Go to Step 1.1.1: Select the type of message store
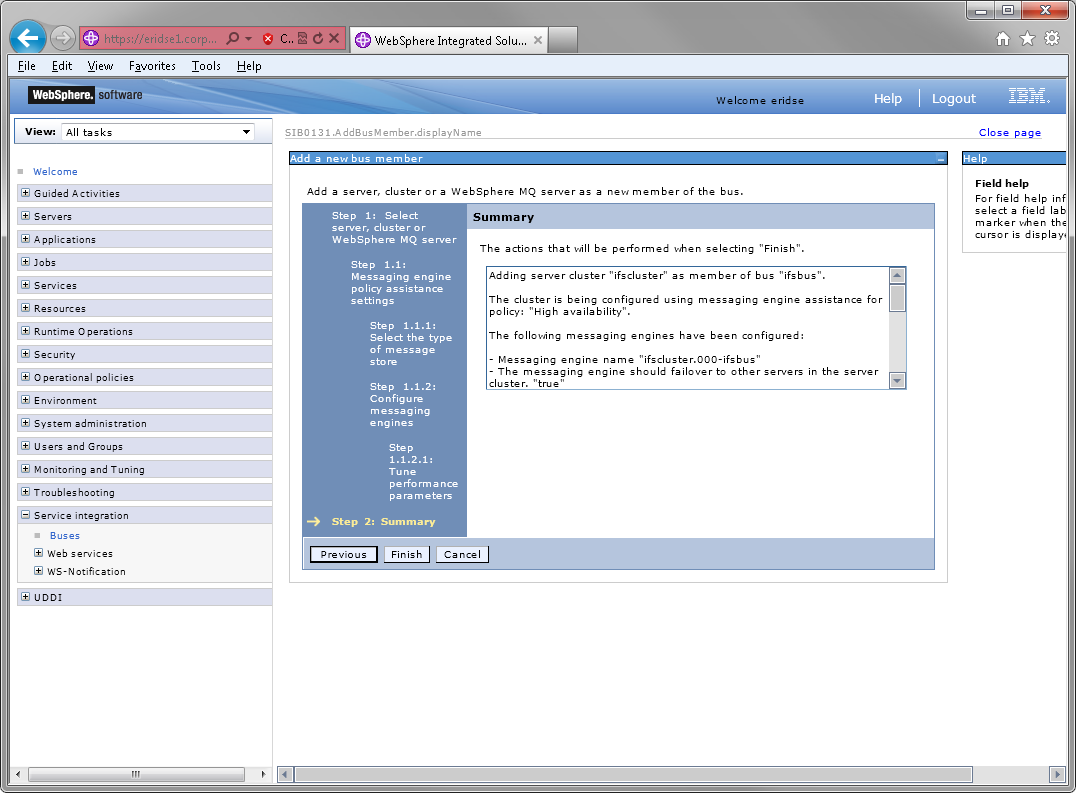 [410, 344]
